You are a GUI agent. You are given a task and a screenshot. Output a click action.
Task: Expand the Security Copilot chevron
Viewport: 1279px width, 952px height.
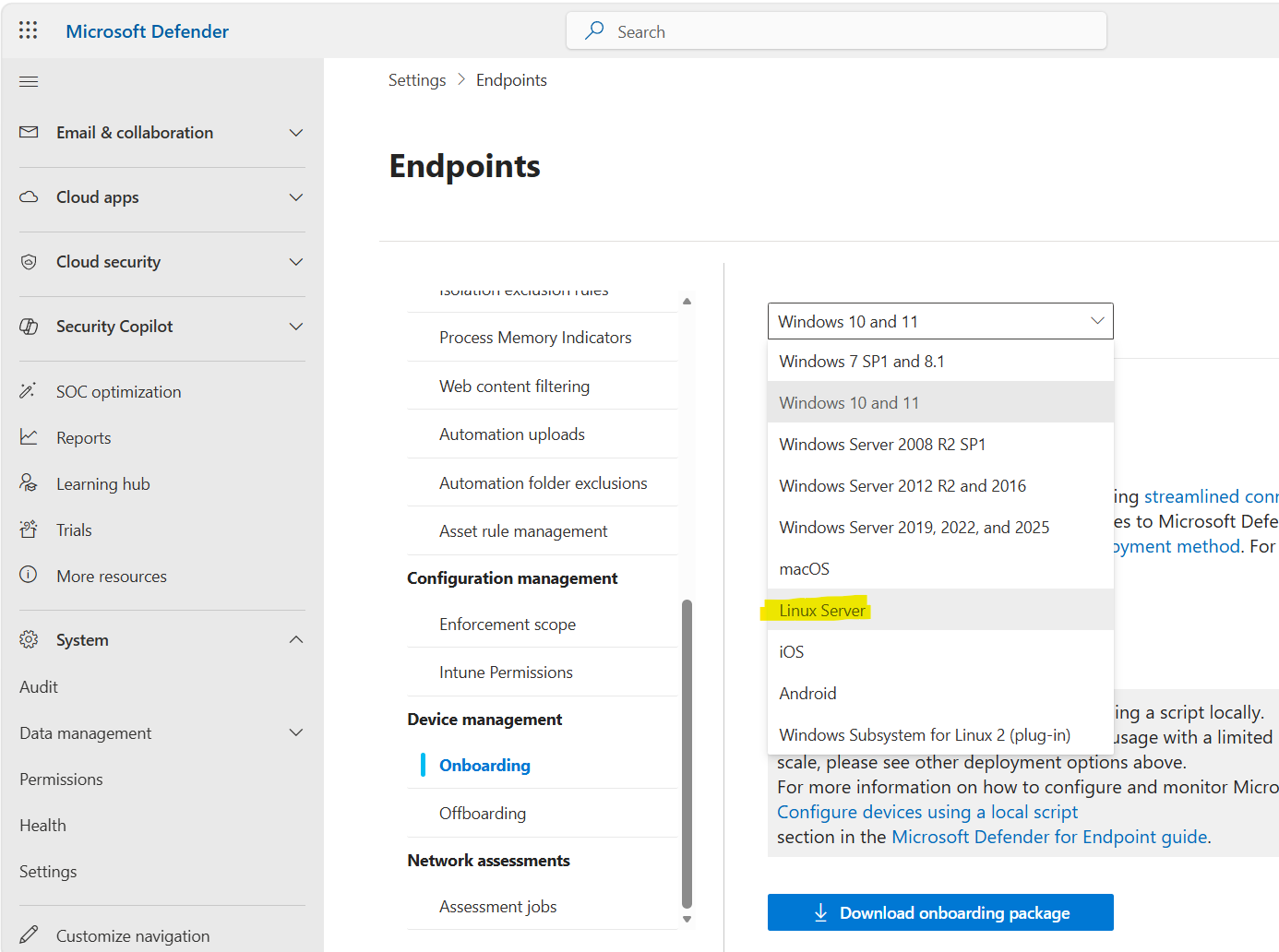point(296,327)
